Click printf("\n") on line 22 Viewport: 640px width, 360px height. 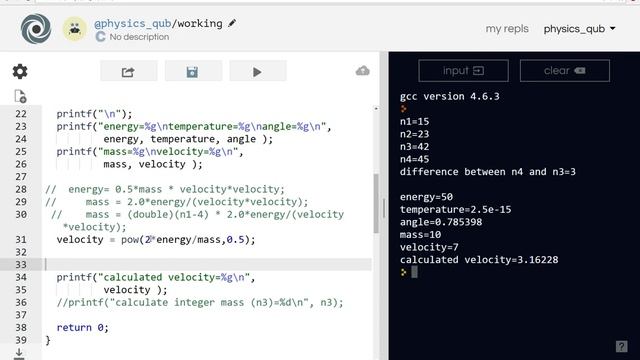point(94,114)
